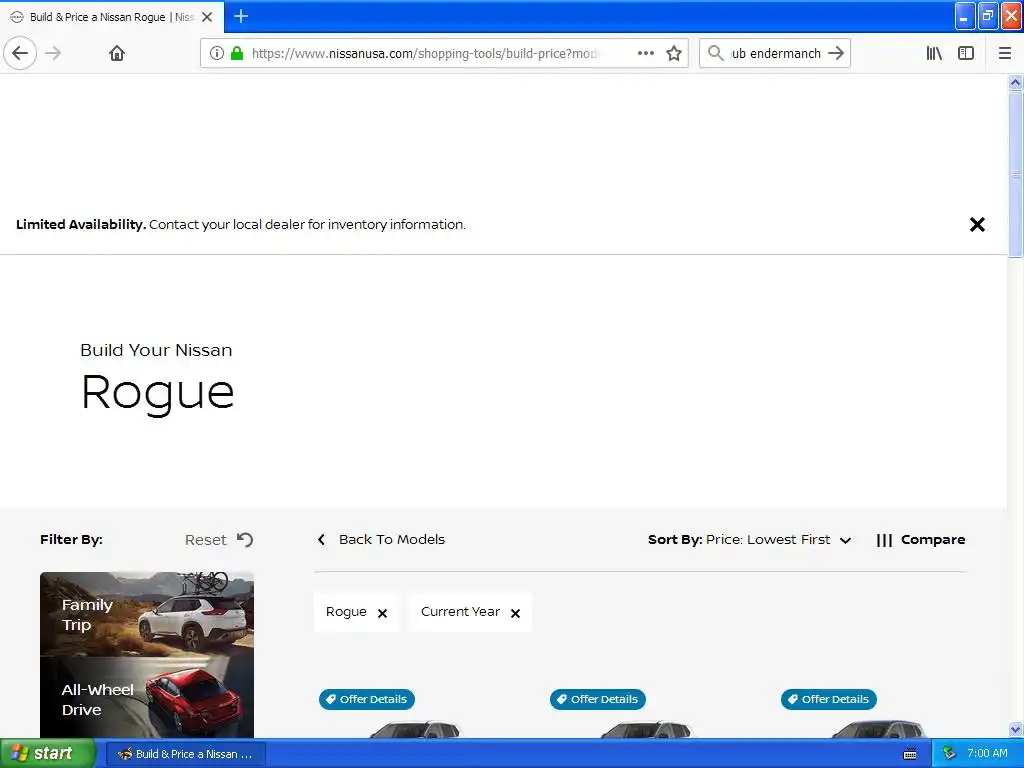Close the Build & Price Nissan tab
This screenshot has width=1024, height=768.
point(207,17)
